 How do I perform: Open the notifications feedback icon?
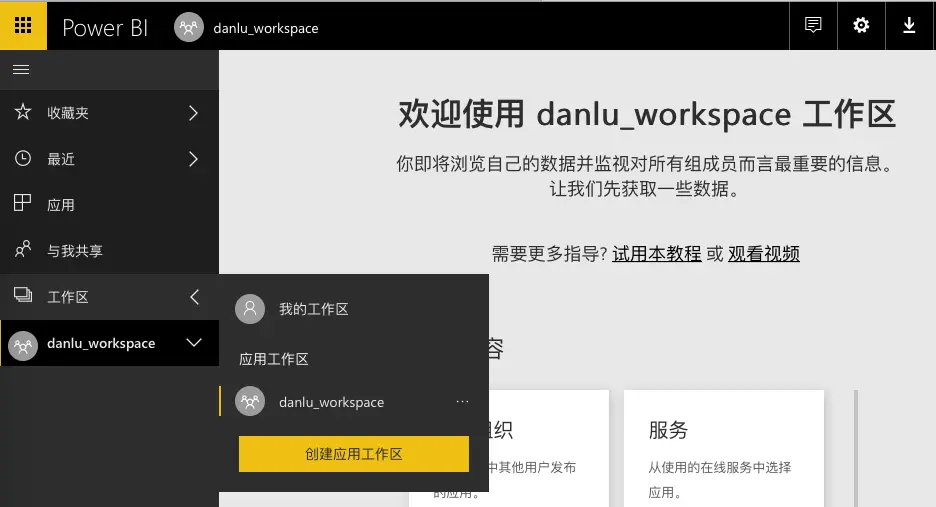click(x=813, y=26)
